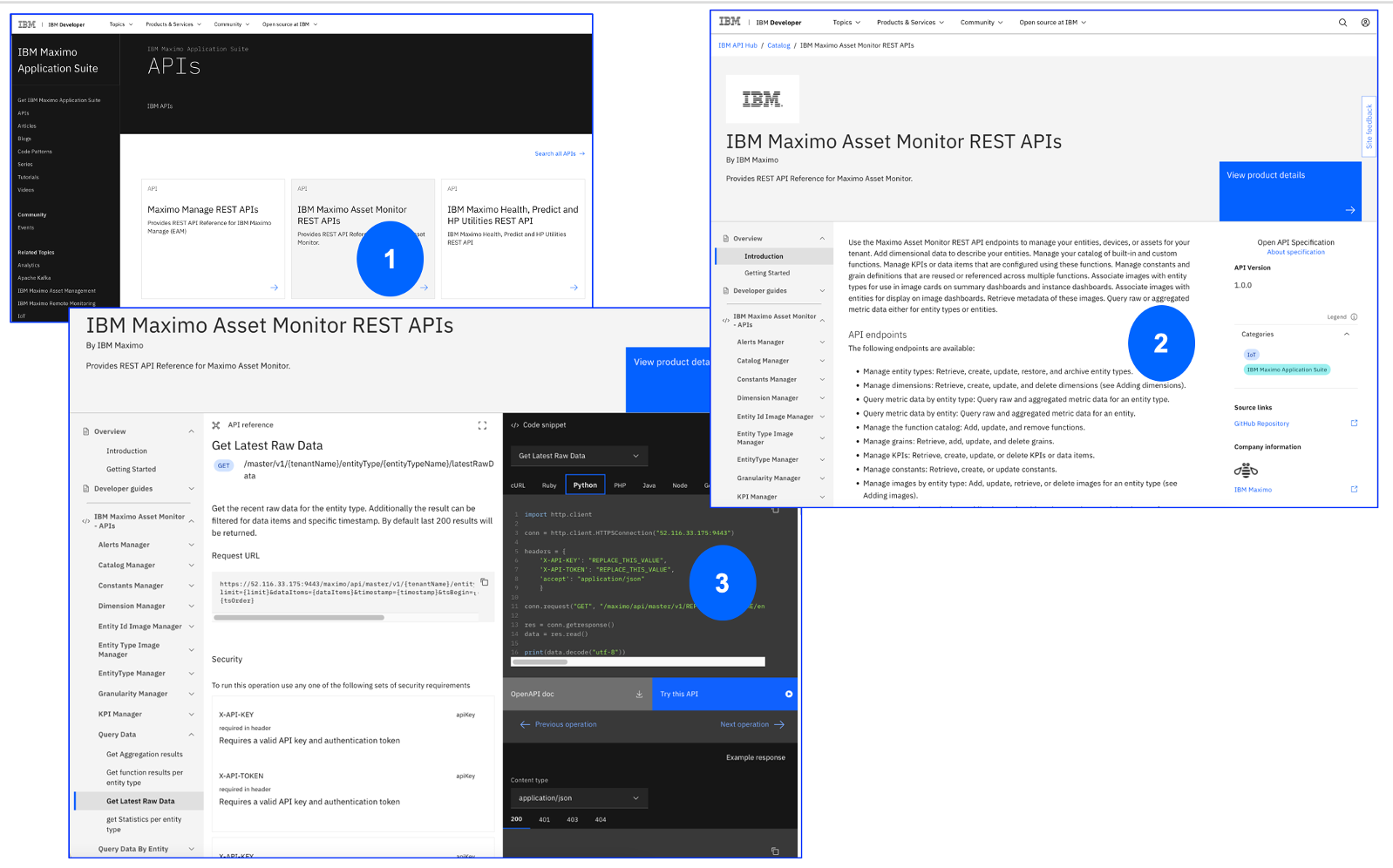Click the Request URL horizontal scrollbar
1393x868 pixels.
coord(299,618)
